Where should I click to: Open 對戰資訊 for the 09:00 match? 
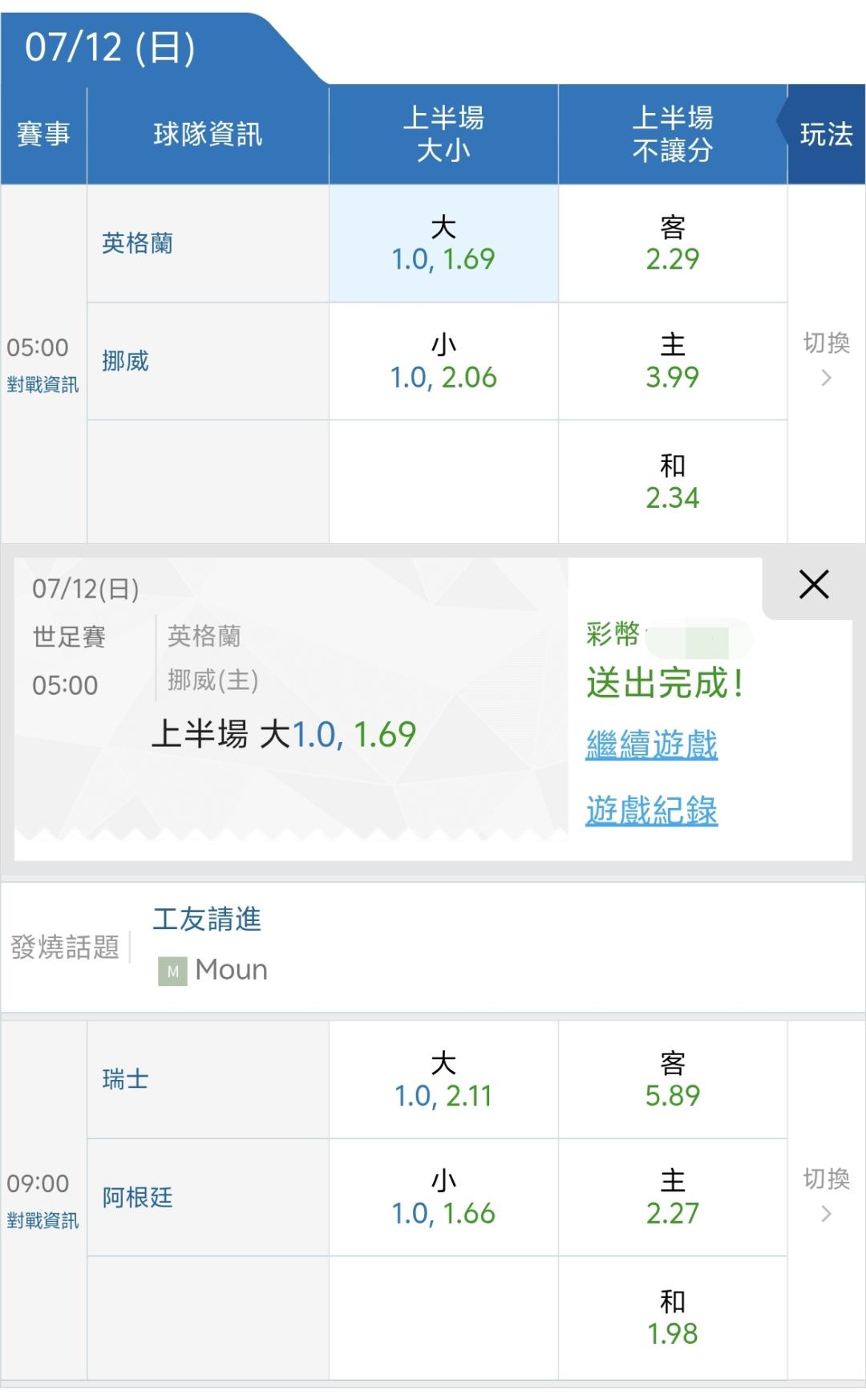43,1221
